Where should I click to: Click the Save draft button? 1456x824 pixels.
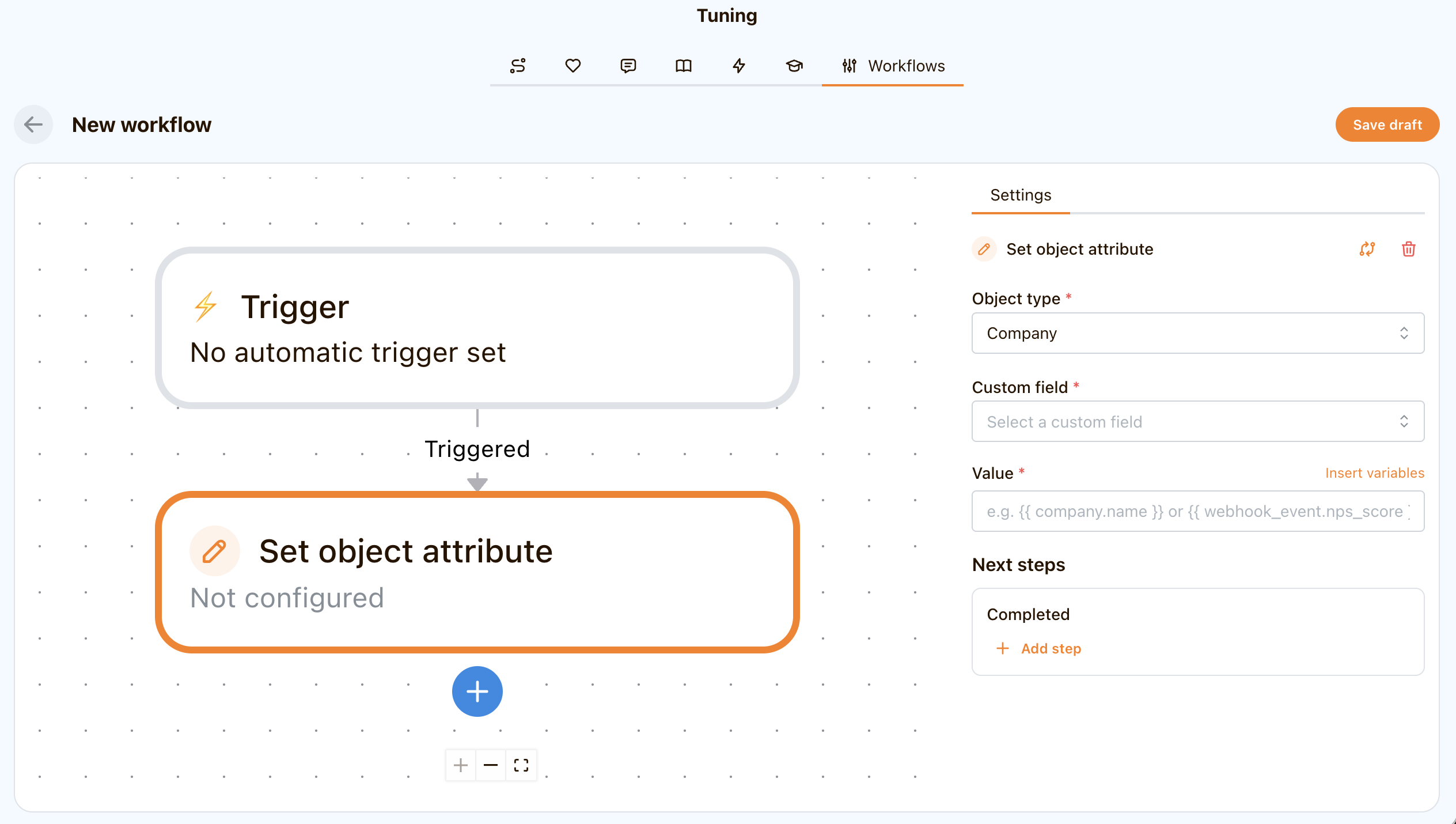(x=1387, y=124)
